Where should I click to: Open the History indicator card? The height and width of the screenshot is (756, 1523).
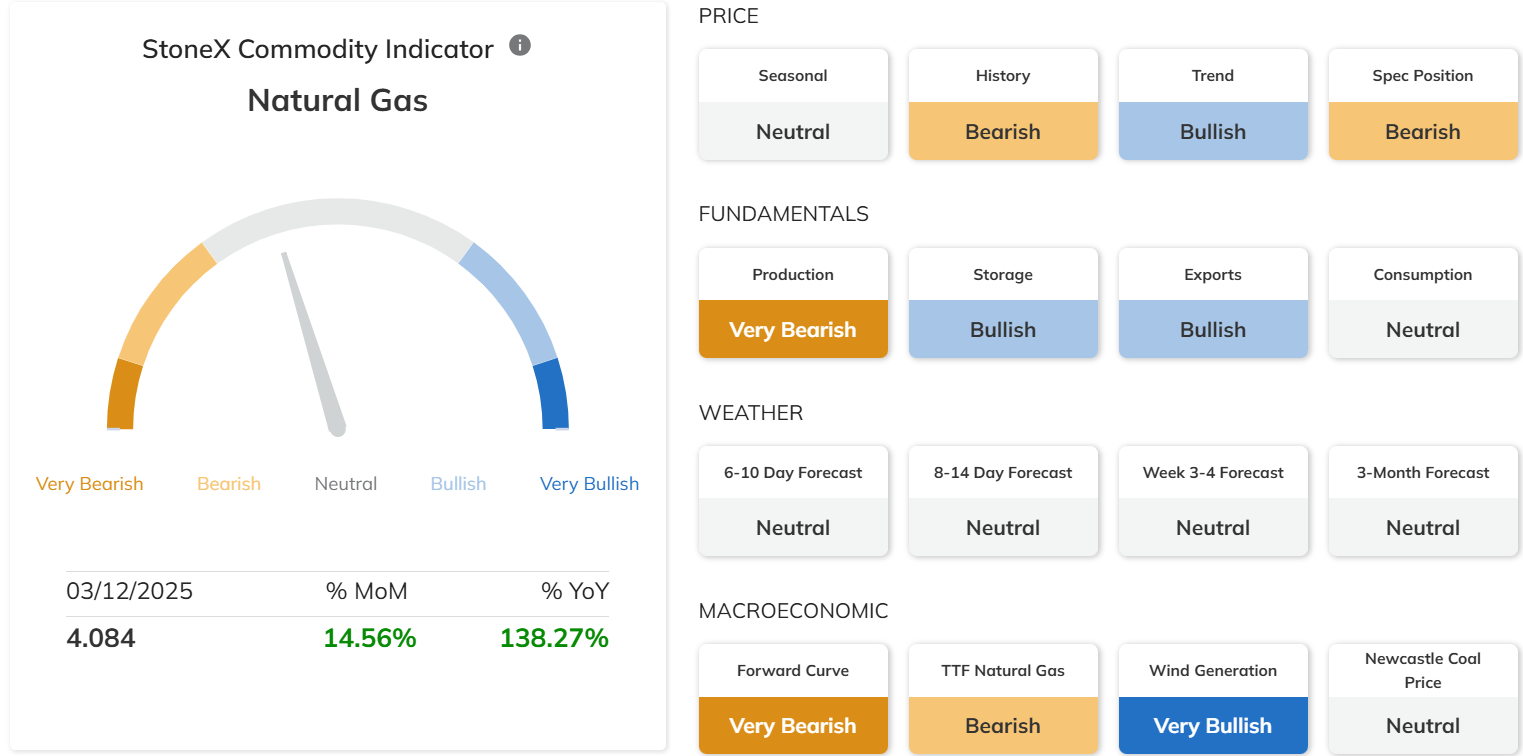(x=1003, y=105)
